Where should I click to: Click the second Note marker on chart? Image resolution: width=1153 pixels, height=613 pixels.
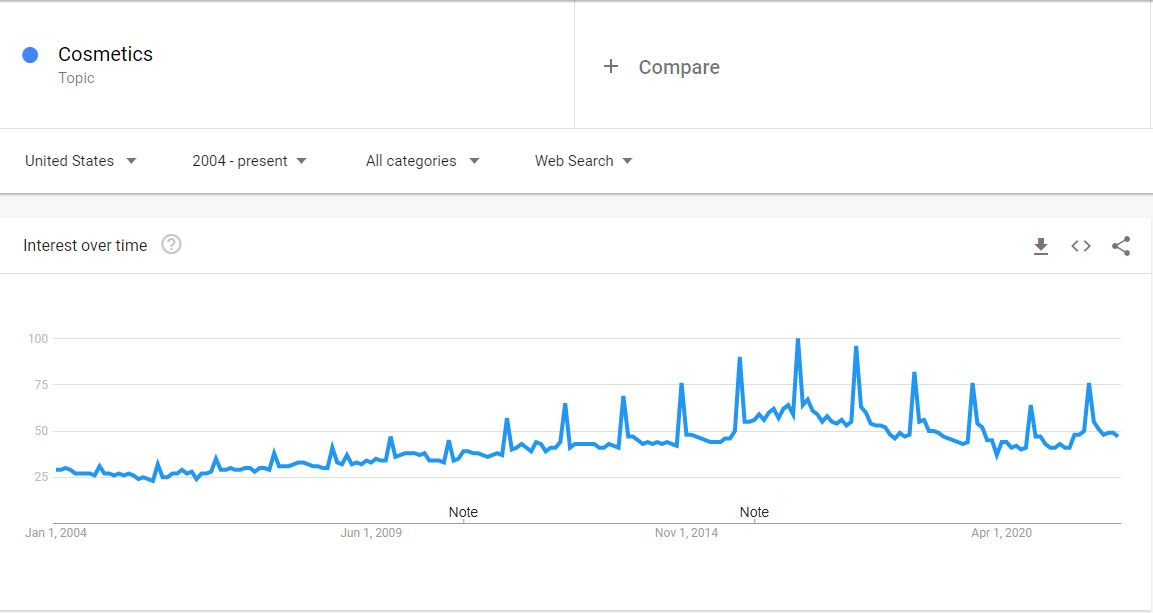click(754, 512)
